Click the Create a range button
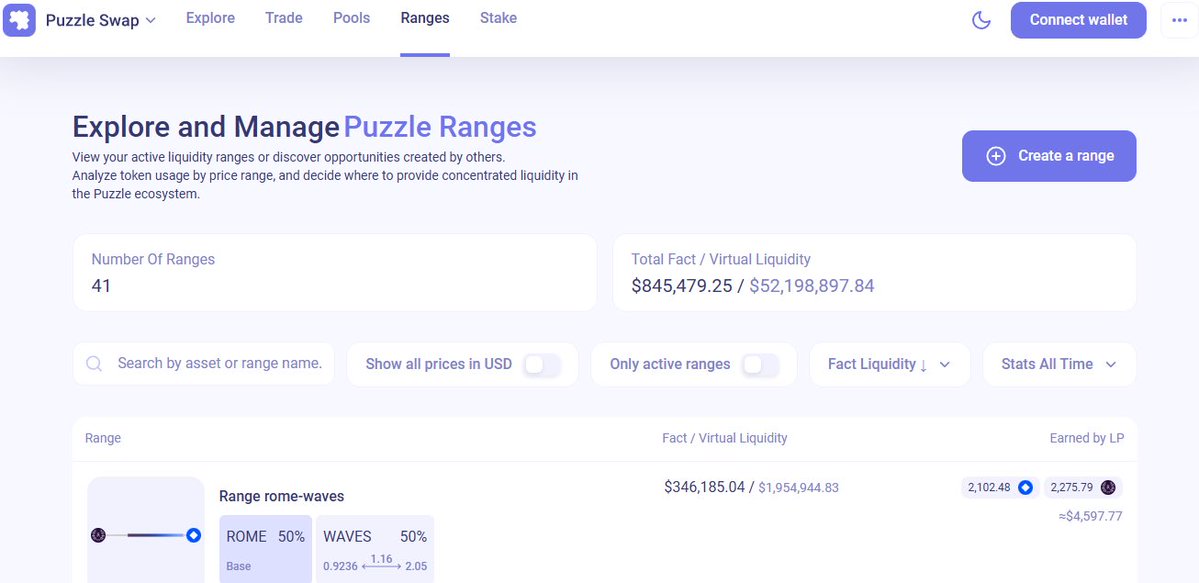The image size is (1199, 583). point(1049,156)
